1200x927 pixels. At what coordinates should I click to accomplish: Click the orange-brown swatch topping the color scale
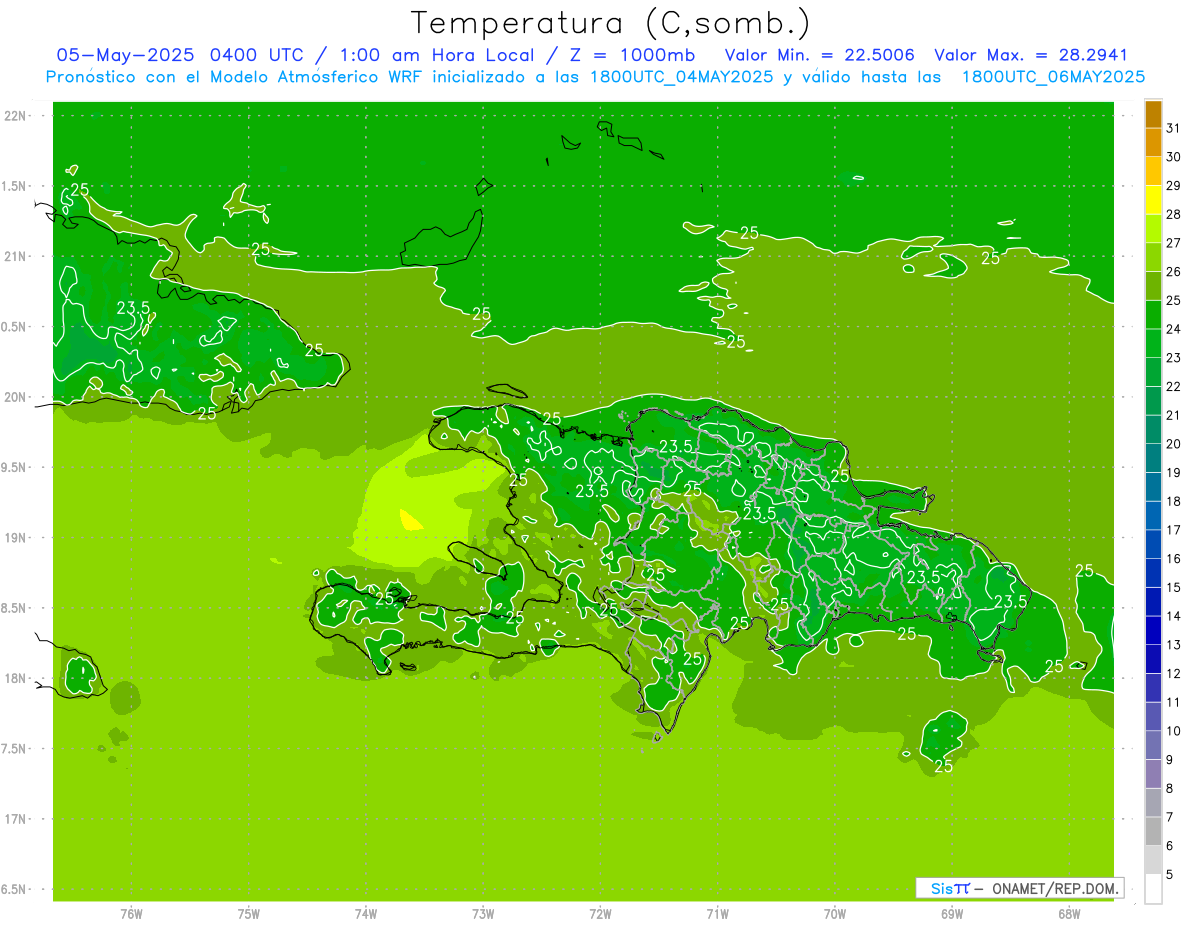tap(1153, 113)
